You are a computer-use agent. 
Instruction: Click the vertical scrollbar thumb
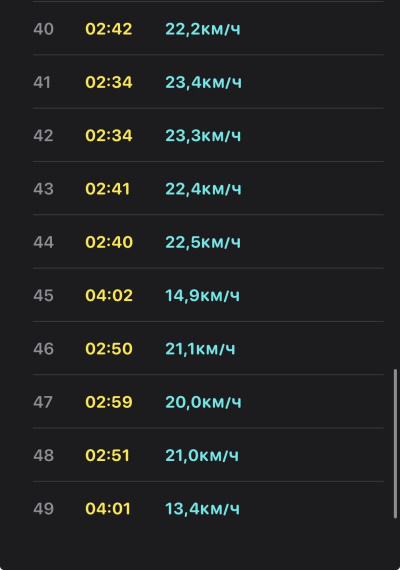tap(395, 443)
